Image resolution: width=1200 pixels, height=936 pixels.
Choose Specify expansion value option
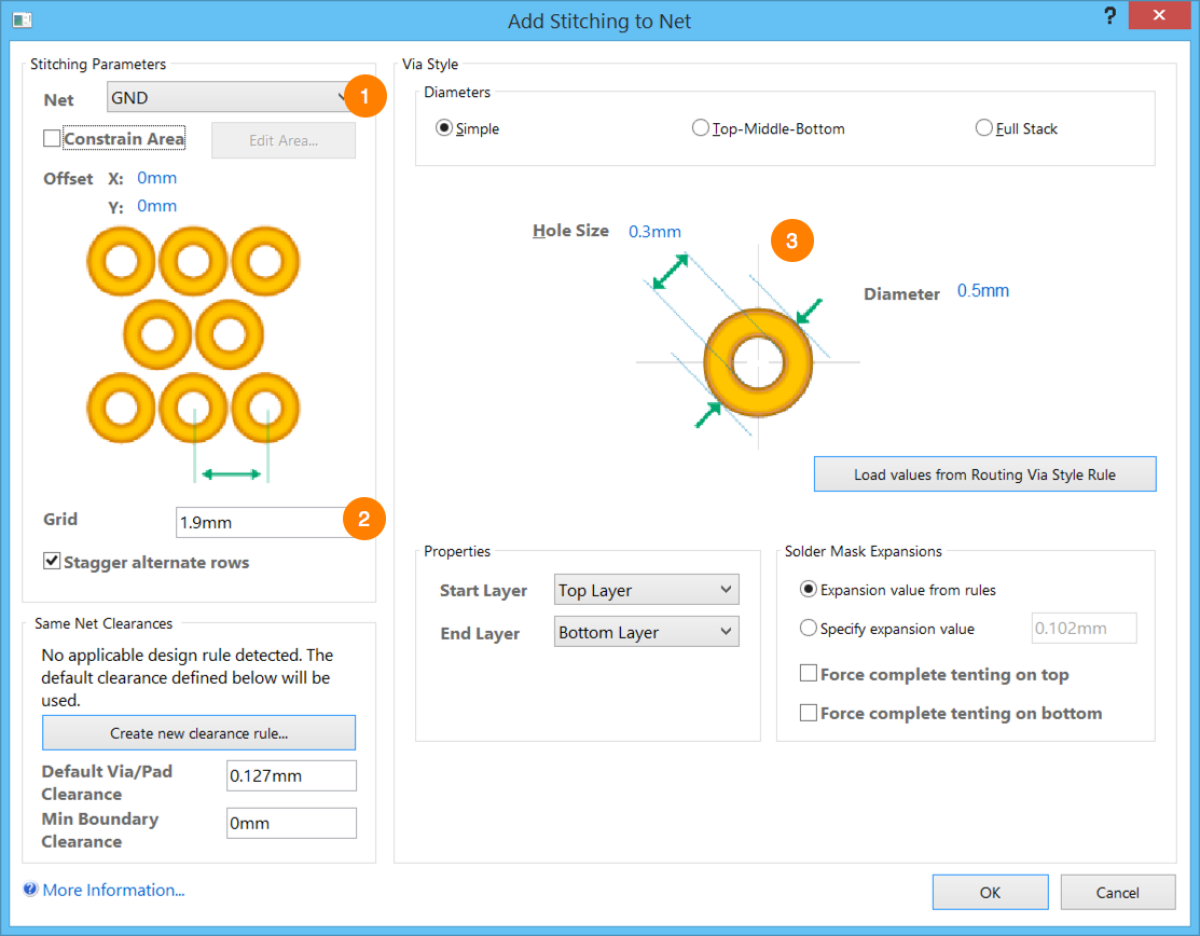click(807, 628)
